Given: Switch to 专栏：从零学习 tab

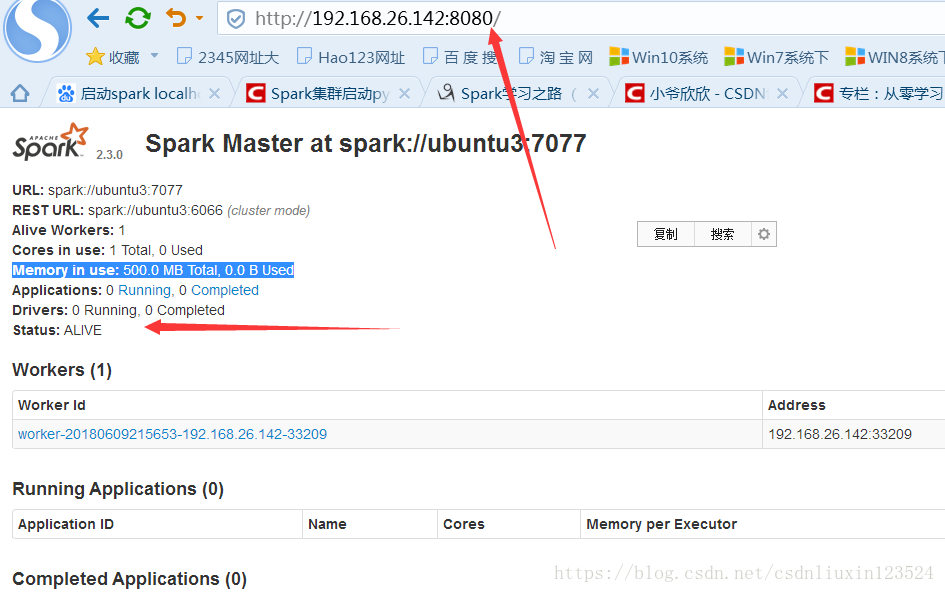Looking at the screenshot, I should (x=879, y=93).
